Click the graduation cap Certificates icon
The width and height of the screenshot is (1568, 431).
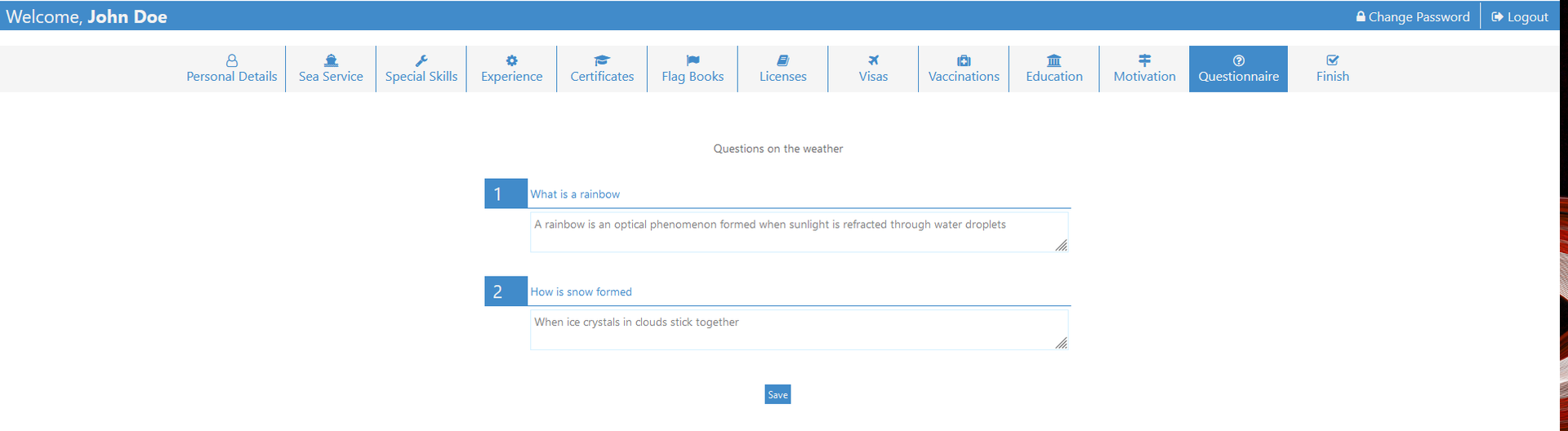602,60
